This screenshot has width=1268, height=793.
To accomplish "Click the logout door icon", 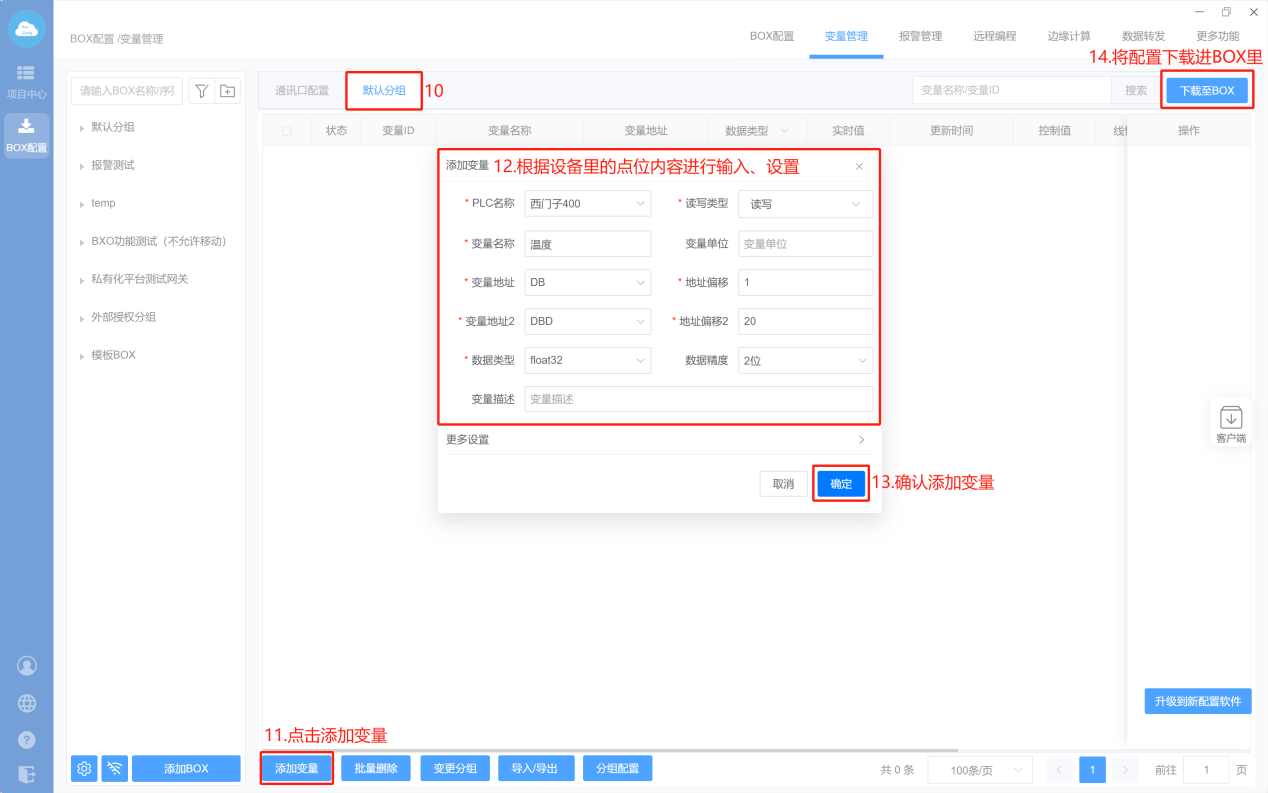I will (x=27, y=774).
